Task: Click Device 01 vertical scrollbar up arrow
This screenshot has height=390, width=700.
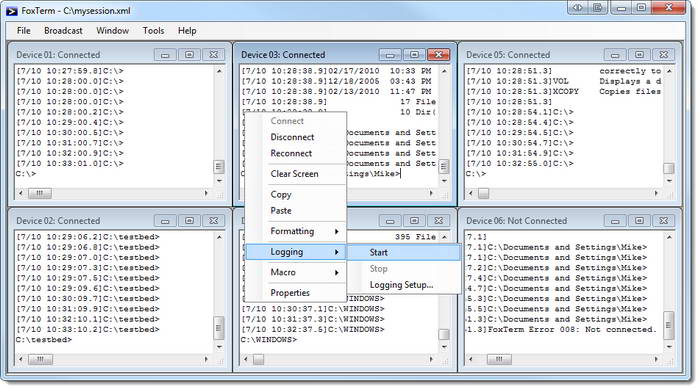Action: 219,71
